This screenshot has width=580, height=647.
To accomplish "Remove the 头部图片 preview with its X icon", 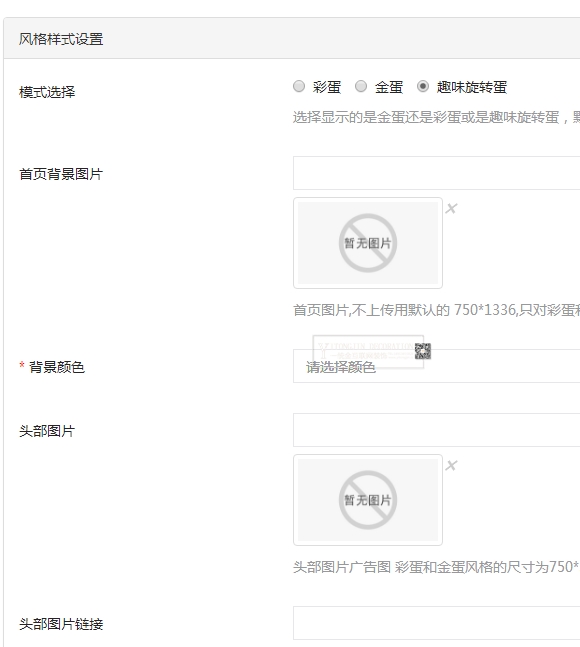I will (x=451, y=465).
